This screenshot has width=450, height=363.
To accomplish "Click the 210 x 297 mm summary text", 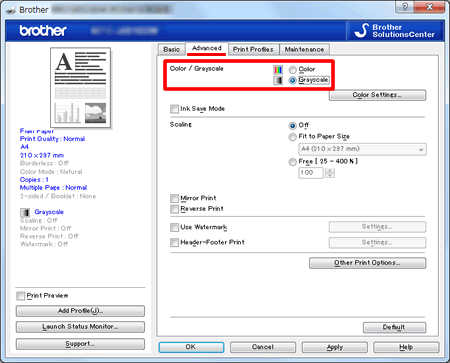I will point(42,155).
